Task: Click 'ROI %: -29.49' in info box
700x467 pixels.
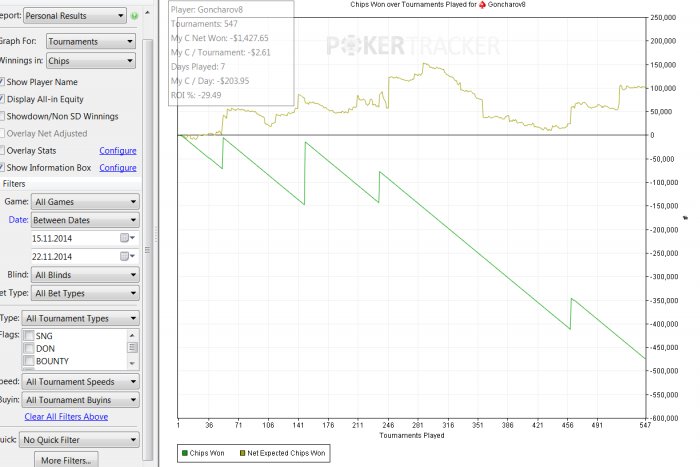Action: 196,95
